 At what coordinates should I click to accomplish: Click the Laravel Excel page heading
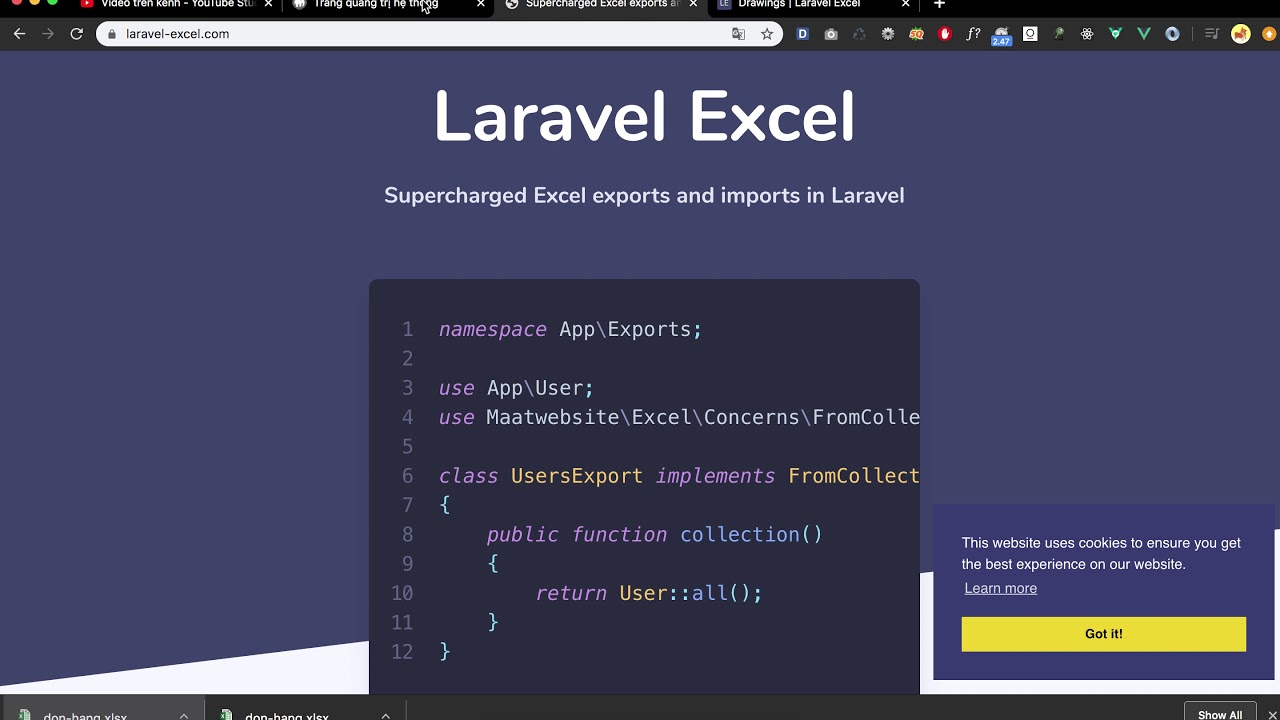click(x=644, y=117)
